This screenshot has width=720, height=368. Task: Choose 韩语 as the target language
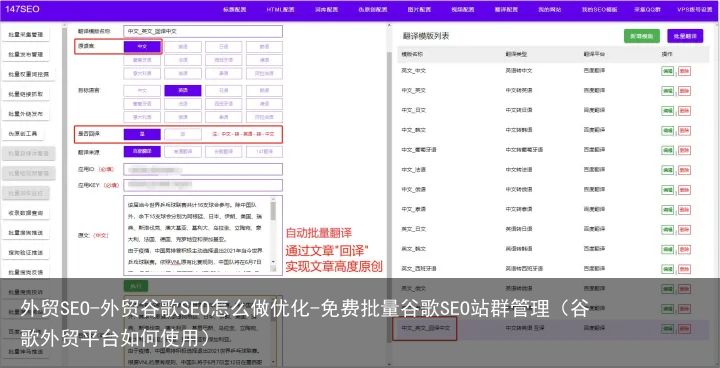264,91
